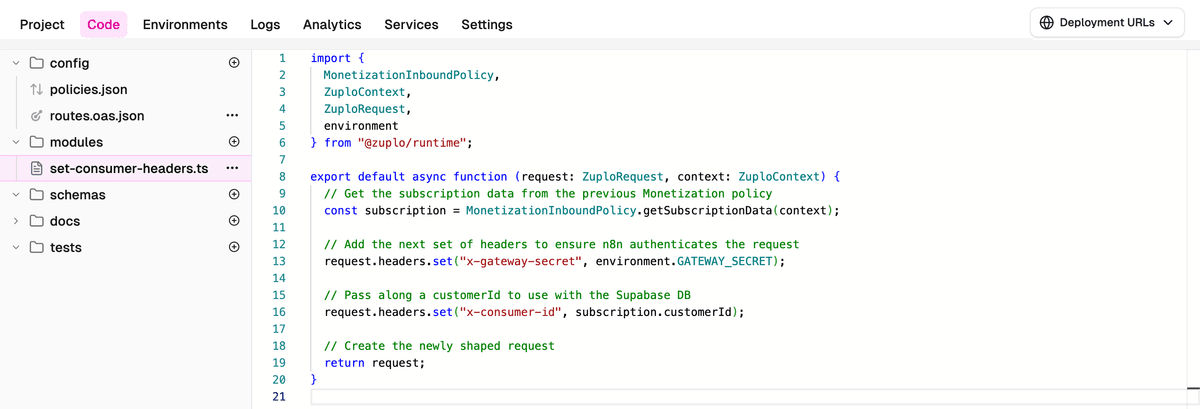Switch to the Project tab

42,24
